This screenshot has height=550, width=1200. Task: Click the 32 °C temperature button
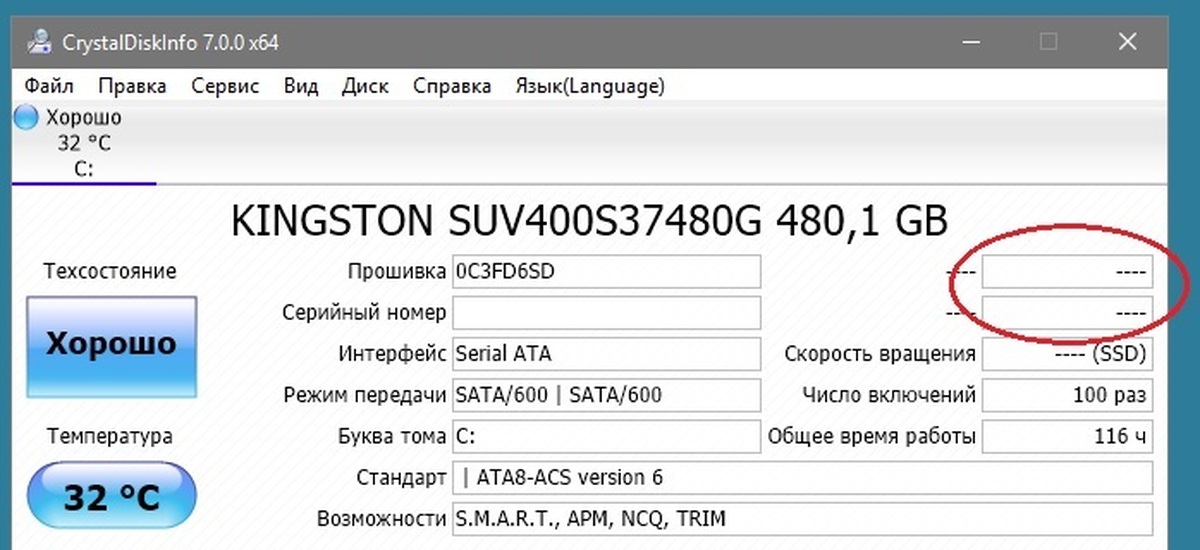coord(111,496)
